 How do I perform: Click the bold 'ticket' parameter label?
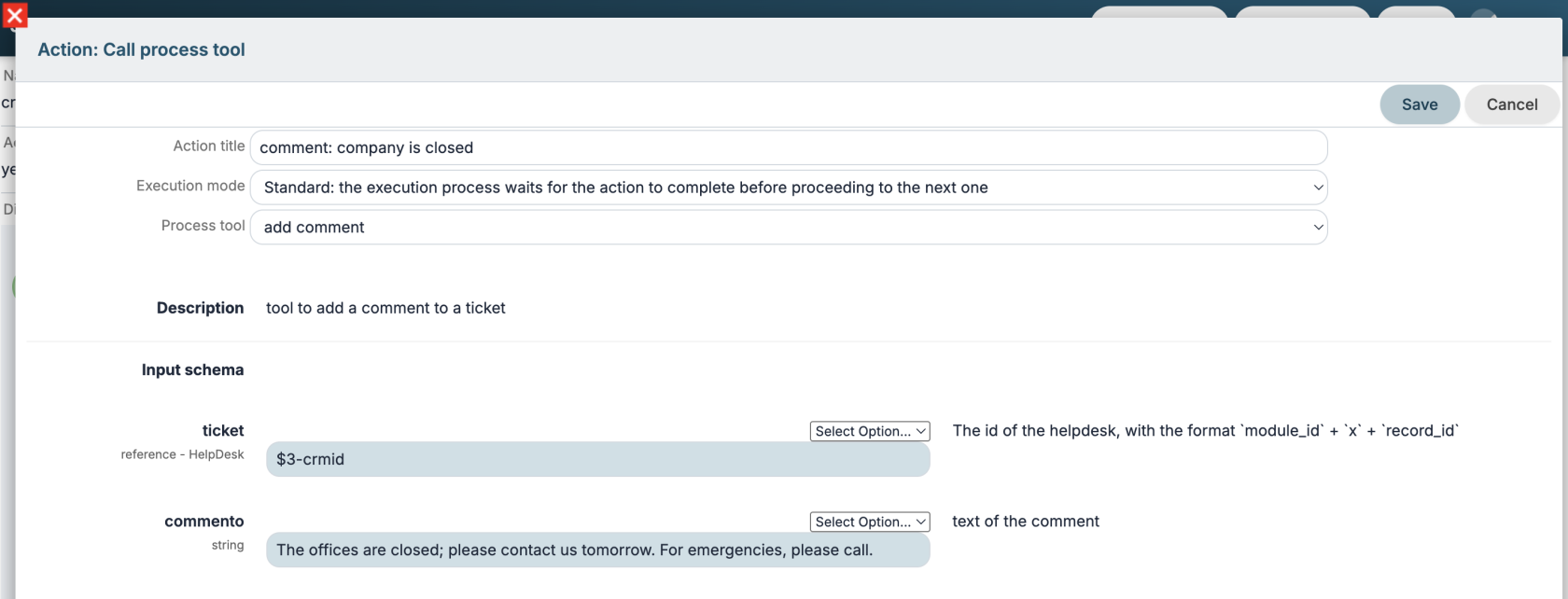pos(223,430)
